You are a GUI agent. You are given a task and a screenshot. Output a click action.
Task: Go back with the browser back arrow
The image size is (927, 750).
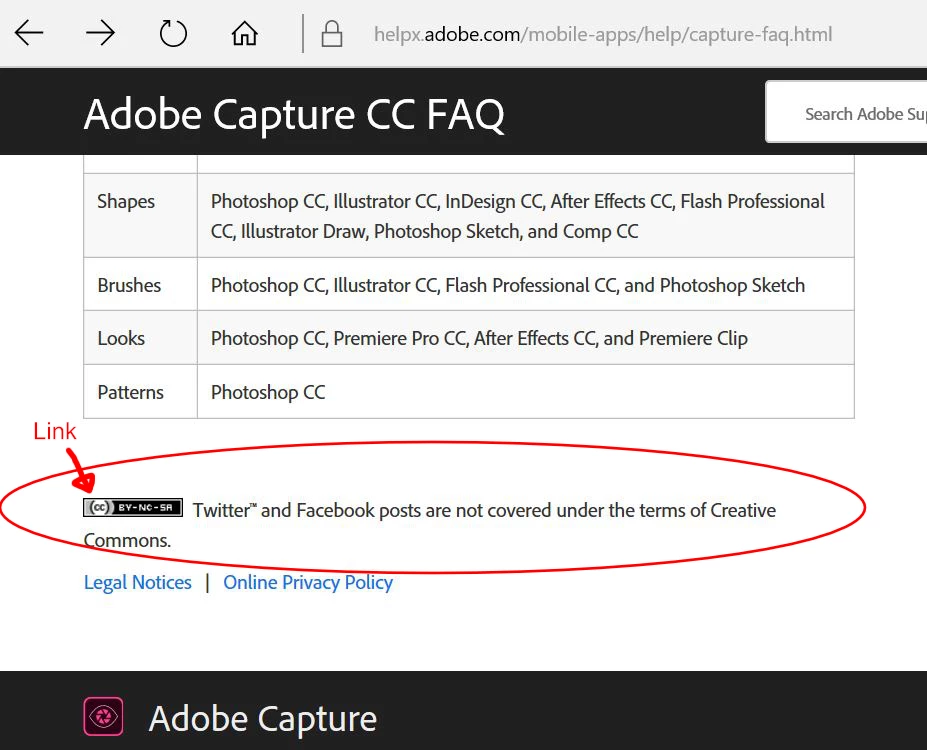point(29,33)
